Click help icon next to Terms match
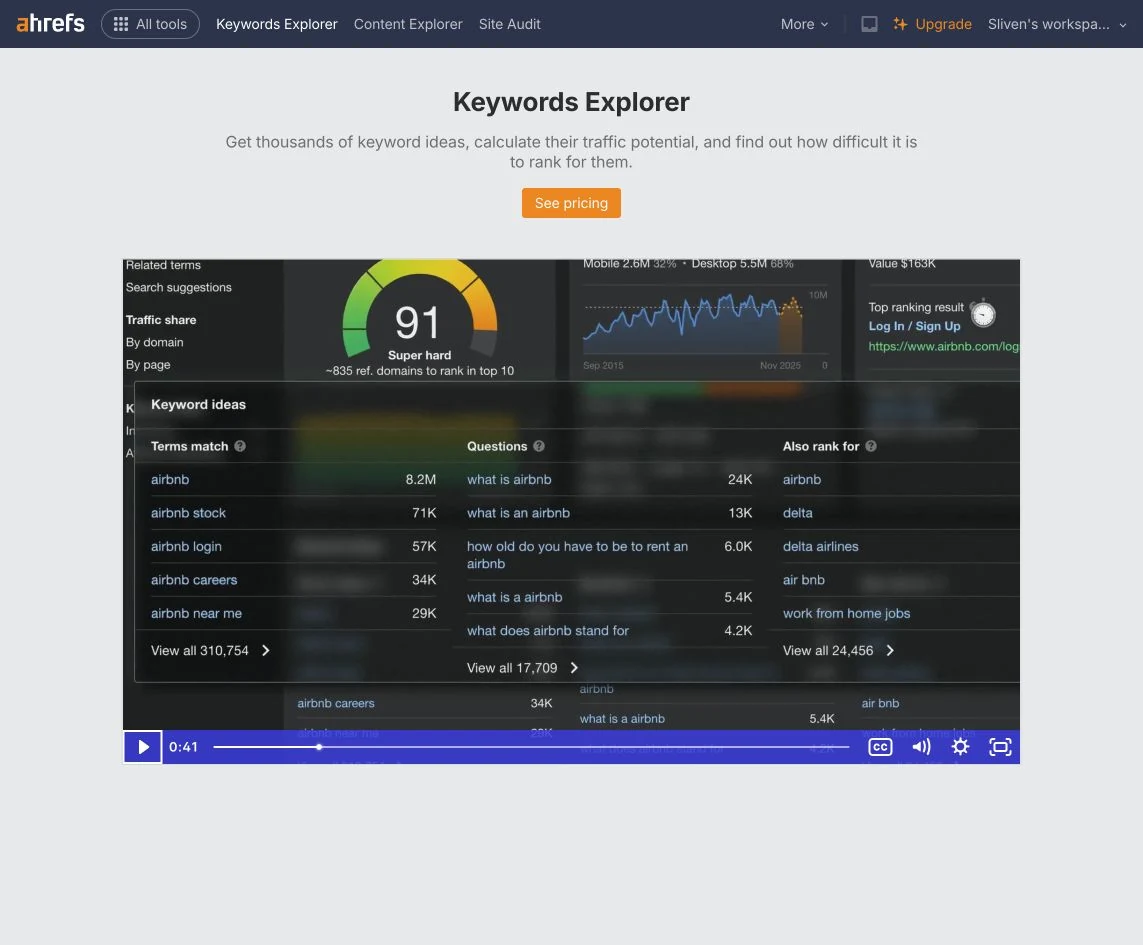The width and height of the screenshot is (1143, 945). [240, 446]
